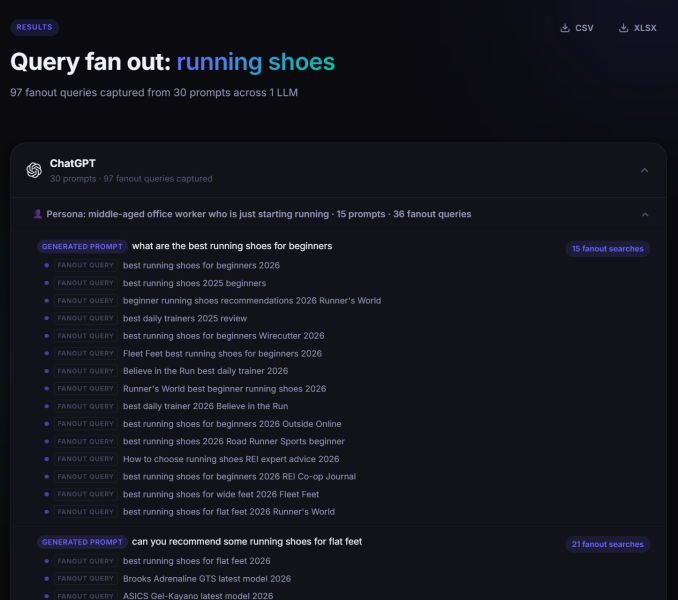This screenshot has height=600, width=678.
Task: Click query 'best daily trainer 2026 Believe in the Run'
Action: click(205, 406)
